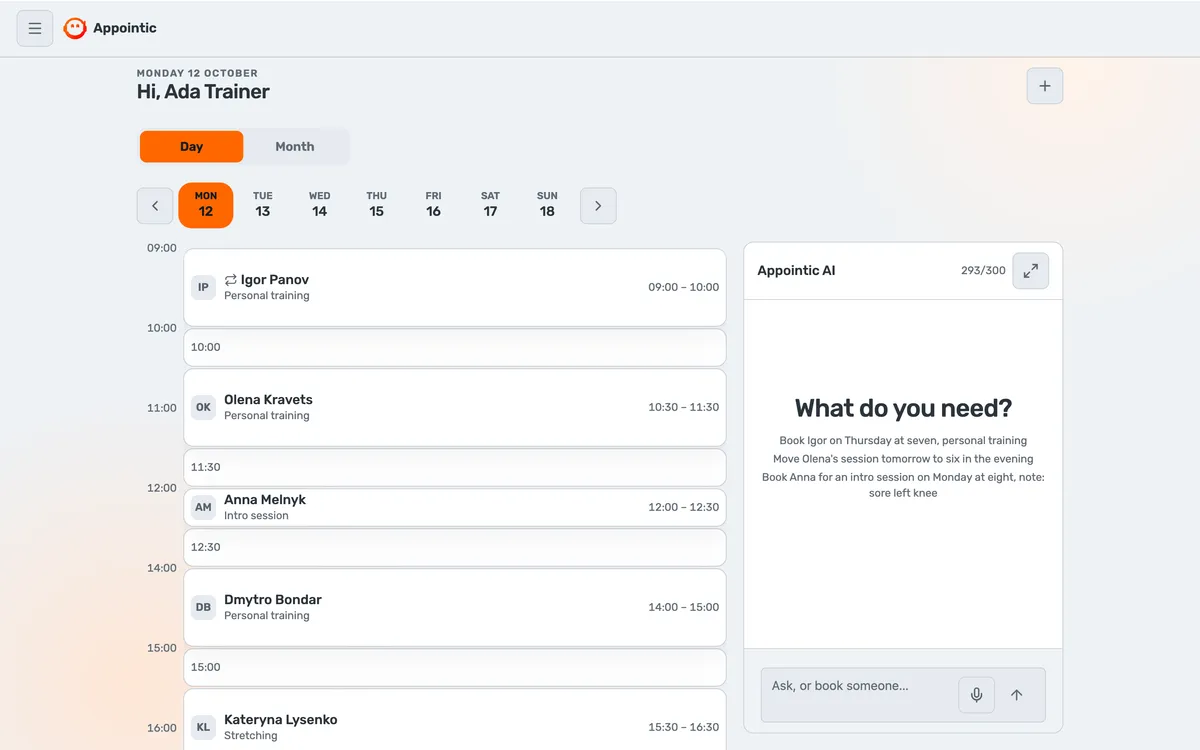Go to the next week
Image resolution: width=1200 pixels, height=750 pixels.
coord(598,206)
